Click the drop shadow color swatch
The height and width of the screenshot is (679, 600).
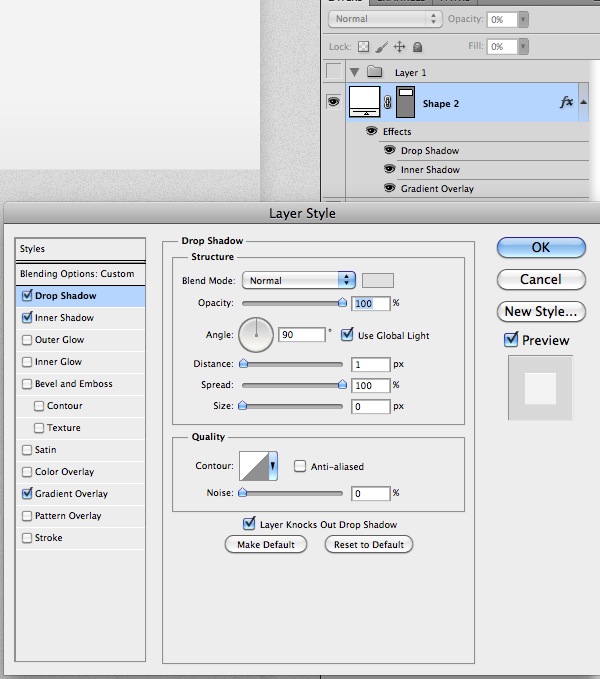click(377, 280)
